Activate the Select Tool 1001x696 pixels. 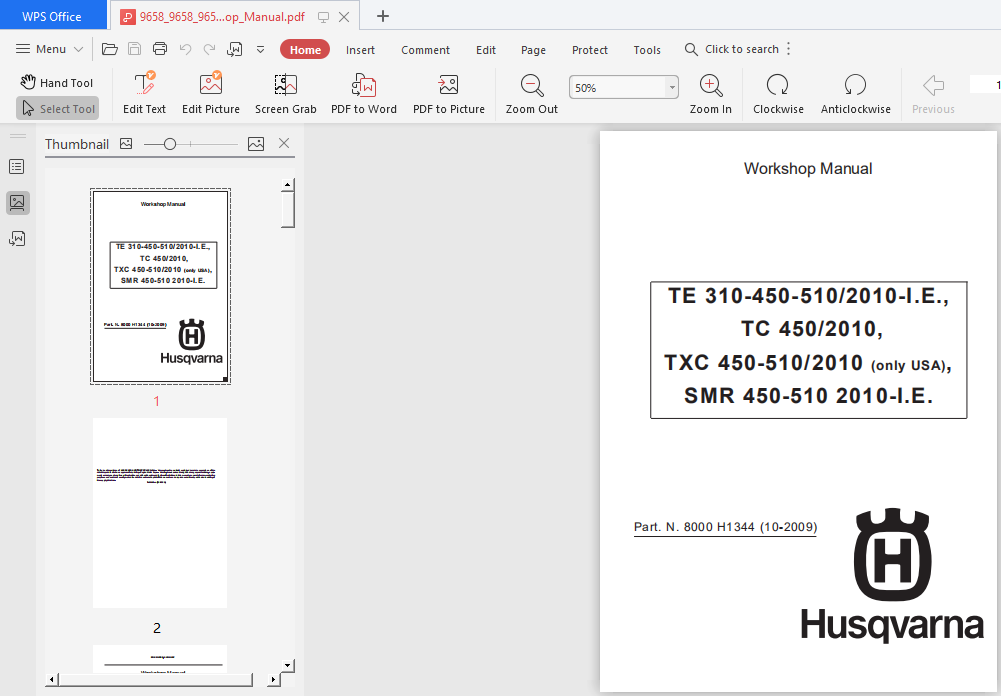(x=57, y=109)
